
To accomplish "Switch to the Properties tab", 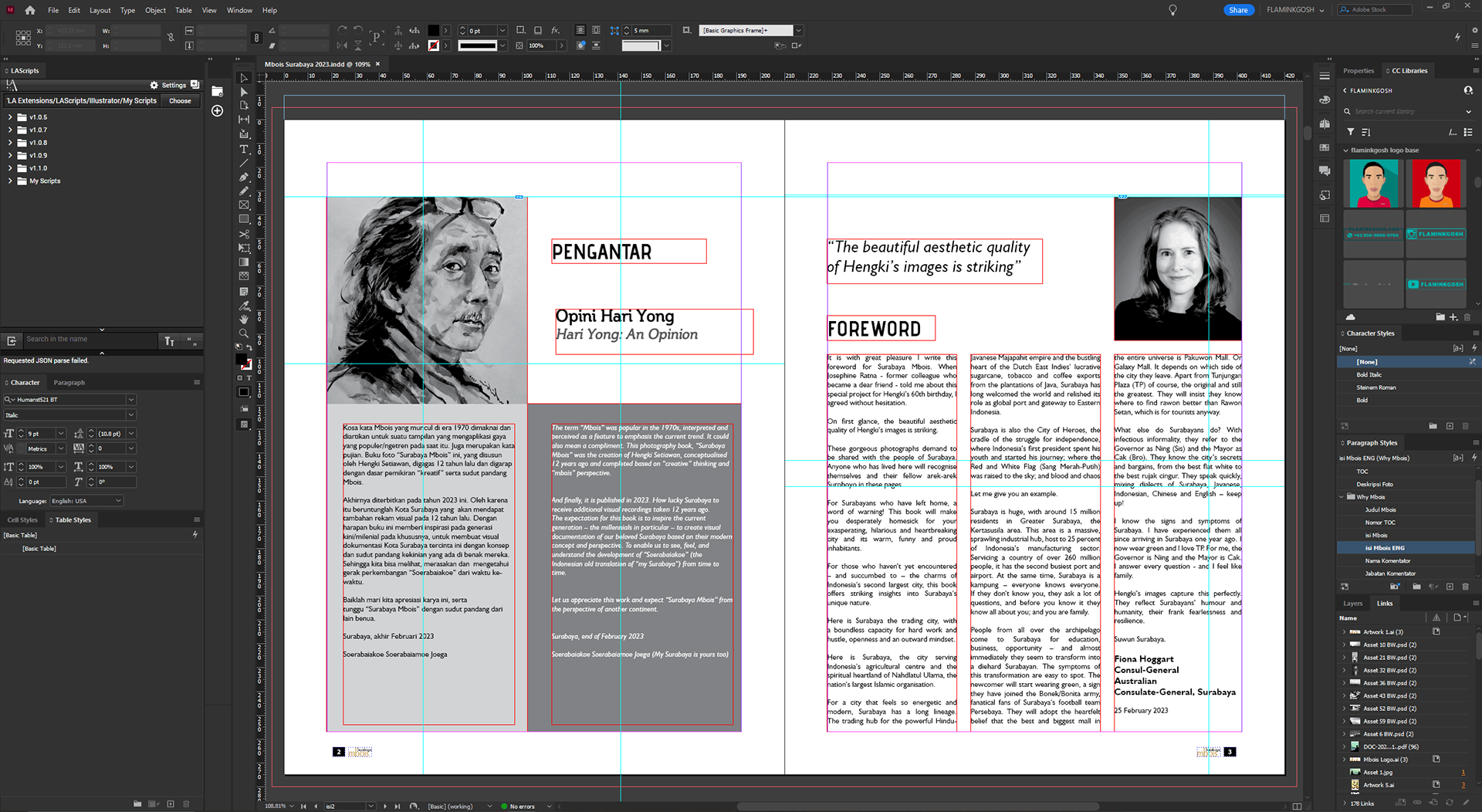I will pos(1358,70).
